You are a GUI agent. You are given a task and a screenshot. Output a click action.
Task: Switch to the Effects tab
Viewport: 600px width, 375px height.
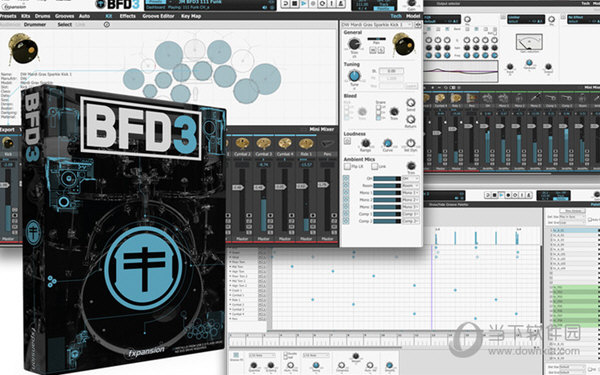click(x=128, y=16)
